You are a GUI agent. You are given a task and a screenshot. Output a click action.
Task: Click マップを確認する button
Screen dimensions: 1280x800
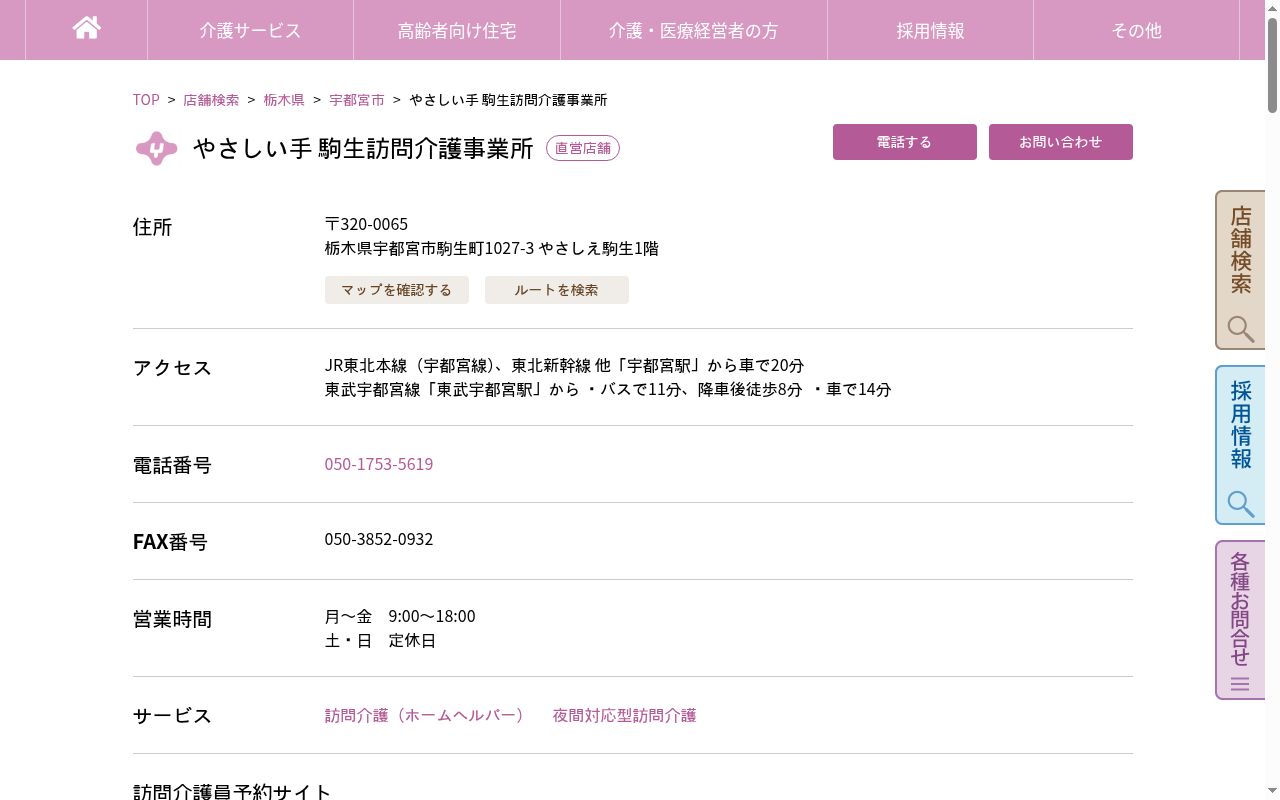397,290
